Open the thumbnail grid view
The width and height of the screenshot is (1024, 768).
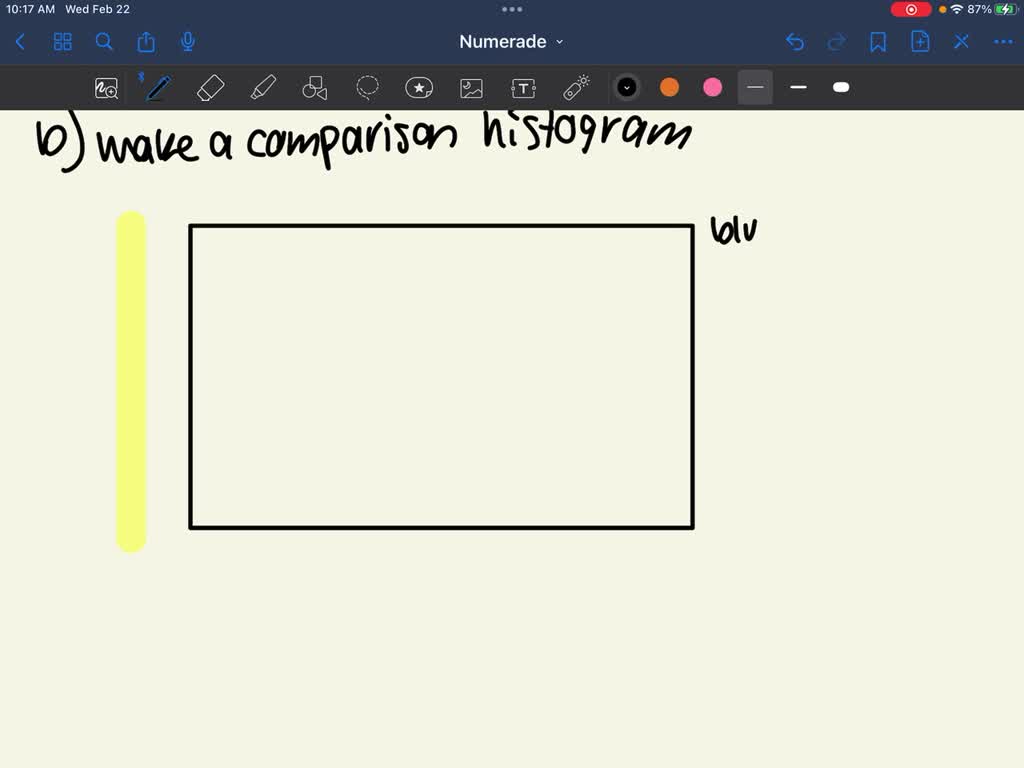tap(63, 42)
